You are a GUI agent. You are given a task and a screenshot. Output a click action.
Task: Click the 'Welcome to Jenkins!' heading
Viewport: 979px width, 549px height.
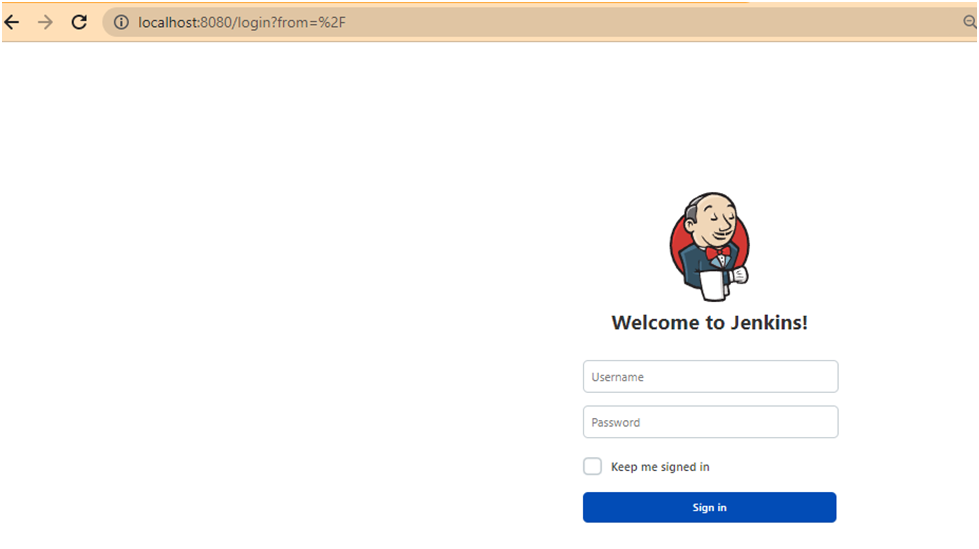coord(709,322)
